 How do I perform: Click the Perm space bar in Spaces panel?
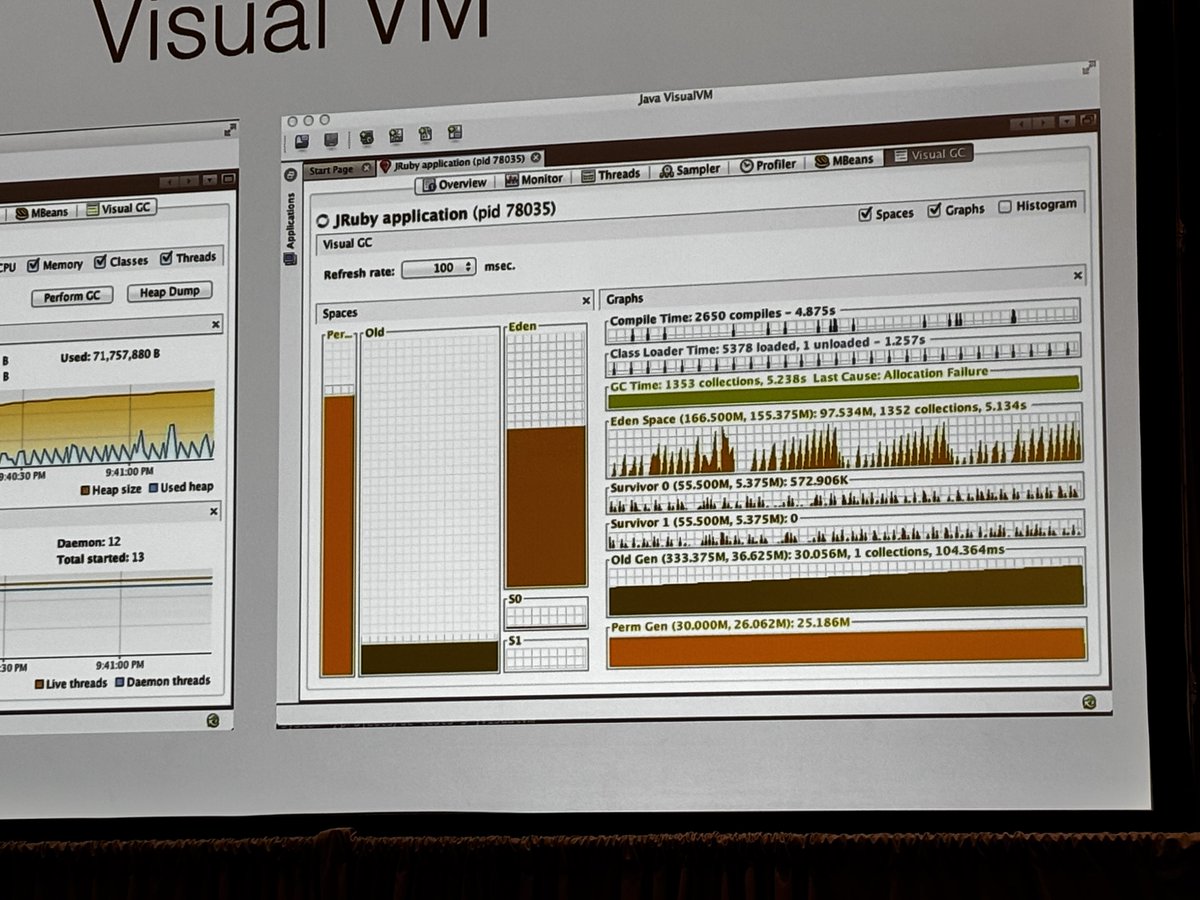pyautogui.click(x=338, y=506)
